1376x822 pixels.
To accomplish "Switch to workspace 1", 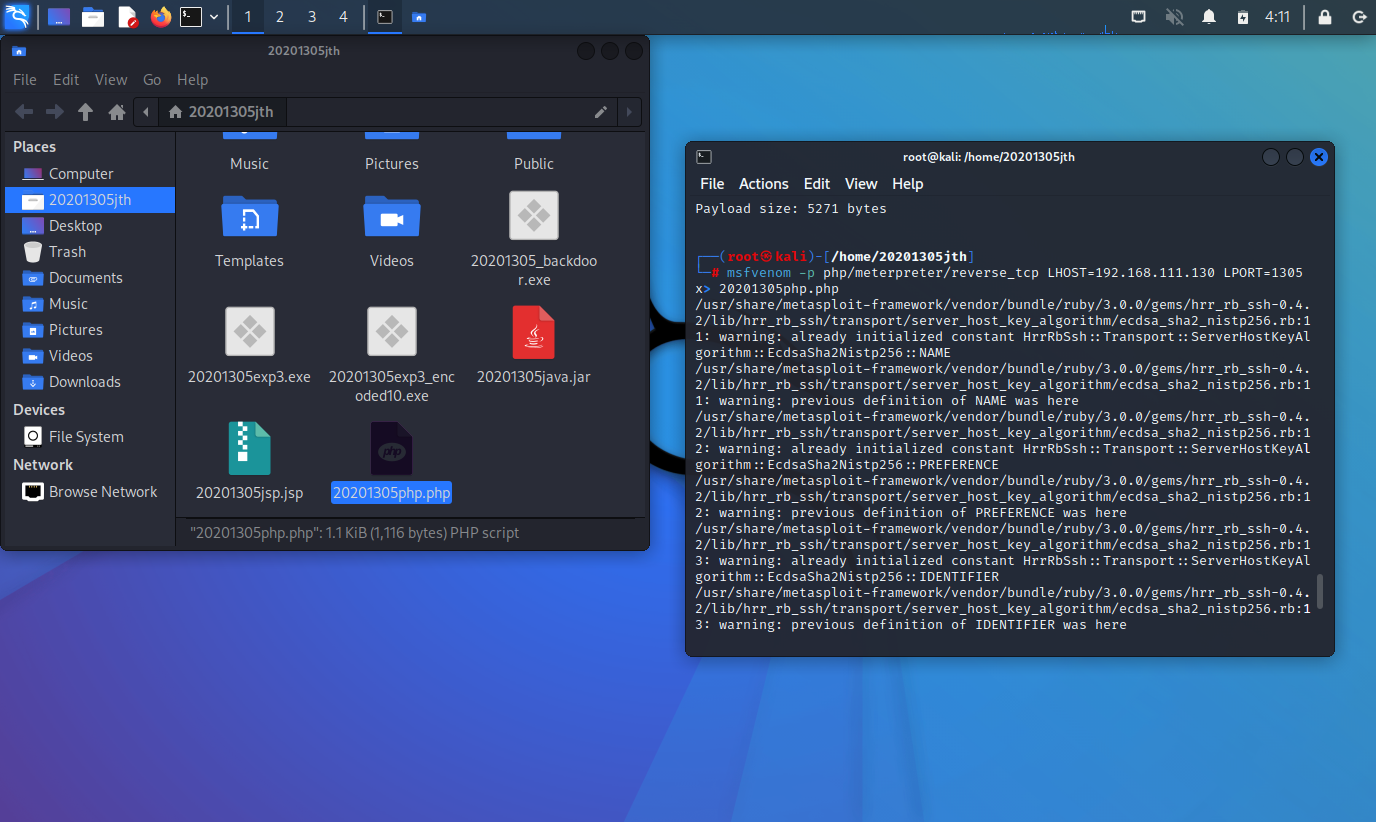I will pyautogui.click(x=248, y=17).
